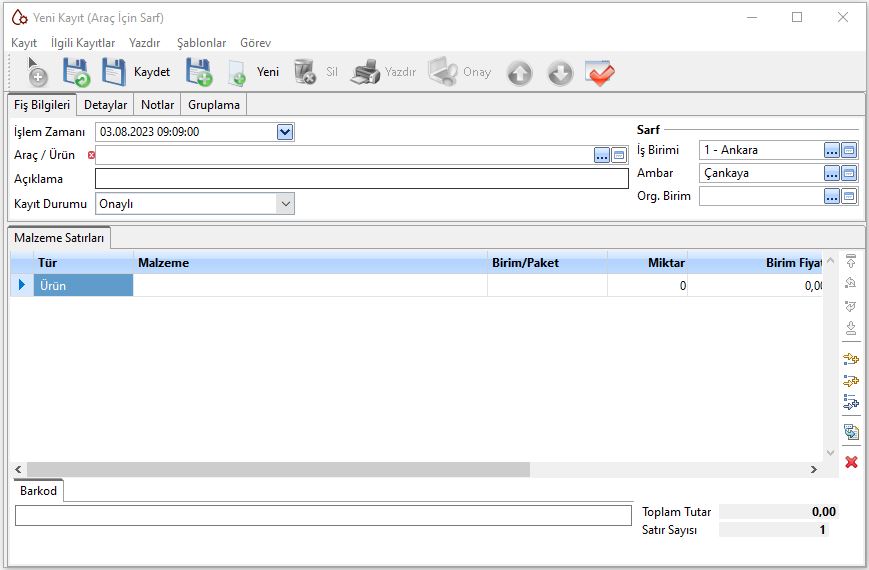869x570 pixels.
Task: Click the first yellow add row arrow icon
Action: pyautogui.click(x=851, y=358)
